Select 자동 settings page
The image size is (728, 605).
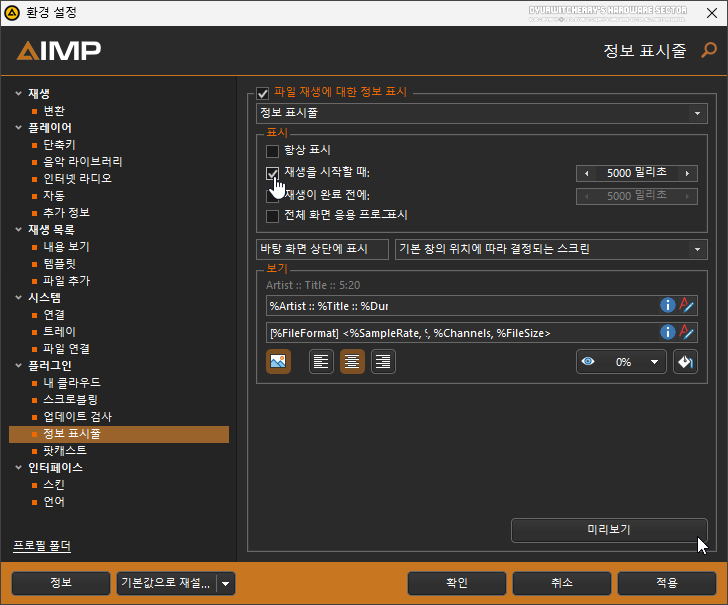click(x=54, y=195)
